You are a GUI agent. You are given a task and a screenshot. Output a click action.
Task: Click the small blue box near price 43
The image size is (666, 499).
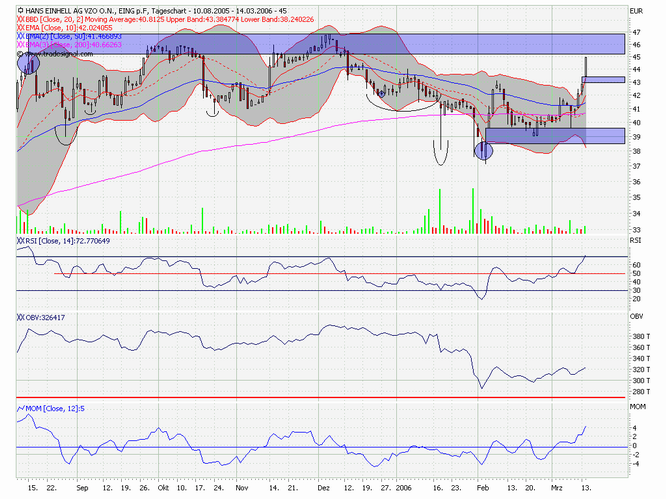tap(603, 79)
